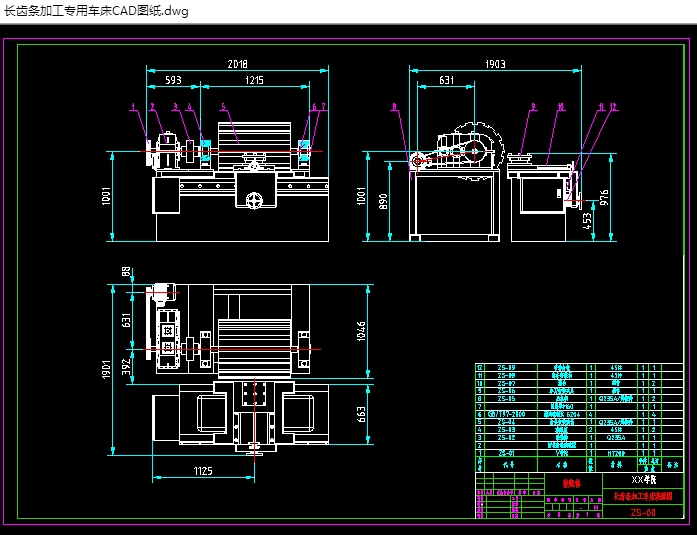697x535 pixels.
Task: Click part balloon number 5 in front view
Action: [223, 107]
